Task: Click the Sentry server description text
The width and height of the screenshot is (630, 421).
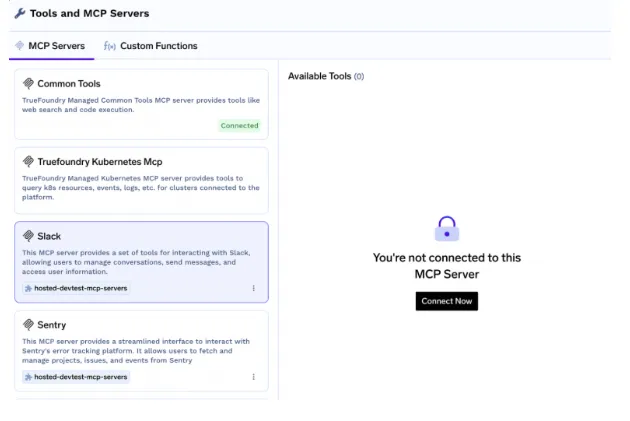Action: tap(136, 351)
